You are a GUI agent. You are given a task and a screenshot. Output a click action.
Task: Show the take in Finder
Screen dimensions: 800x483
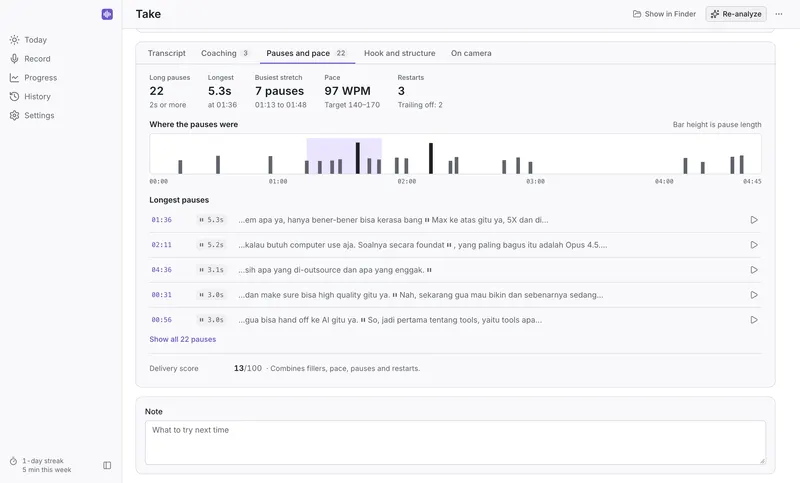point(664,14)
